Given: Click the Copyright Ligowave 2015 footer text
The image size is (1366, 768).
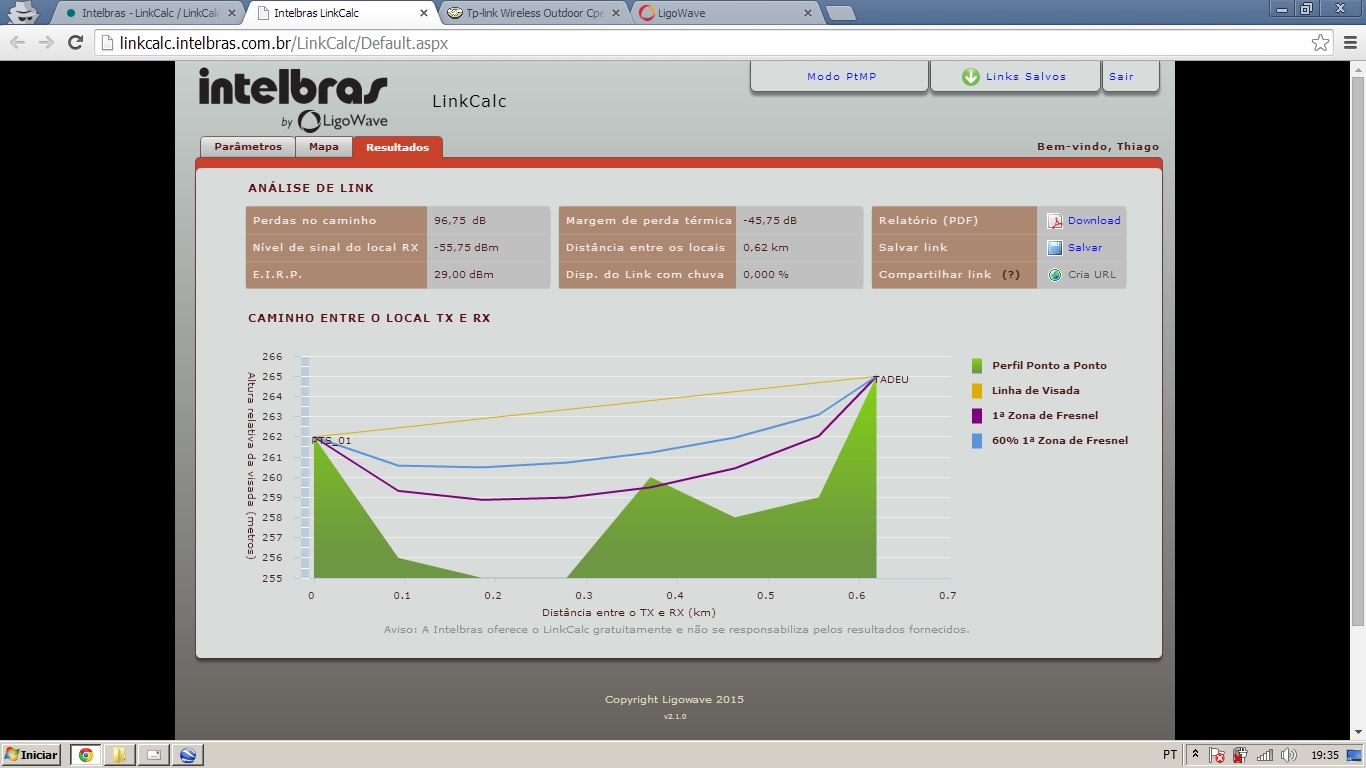Looking at the screenshot, I should pyautogui.click(x=674, y=700).
